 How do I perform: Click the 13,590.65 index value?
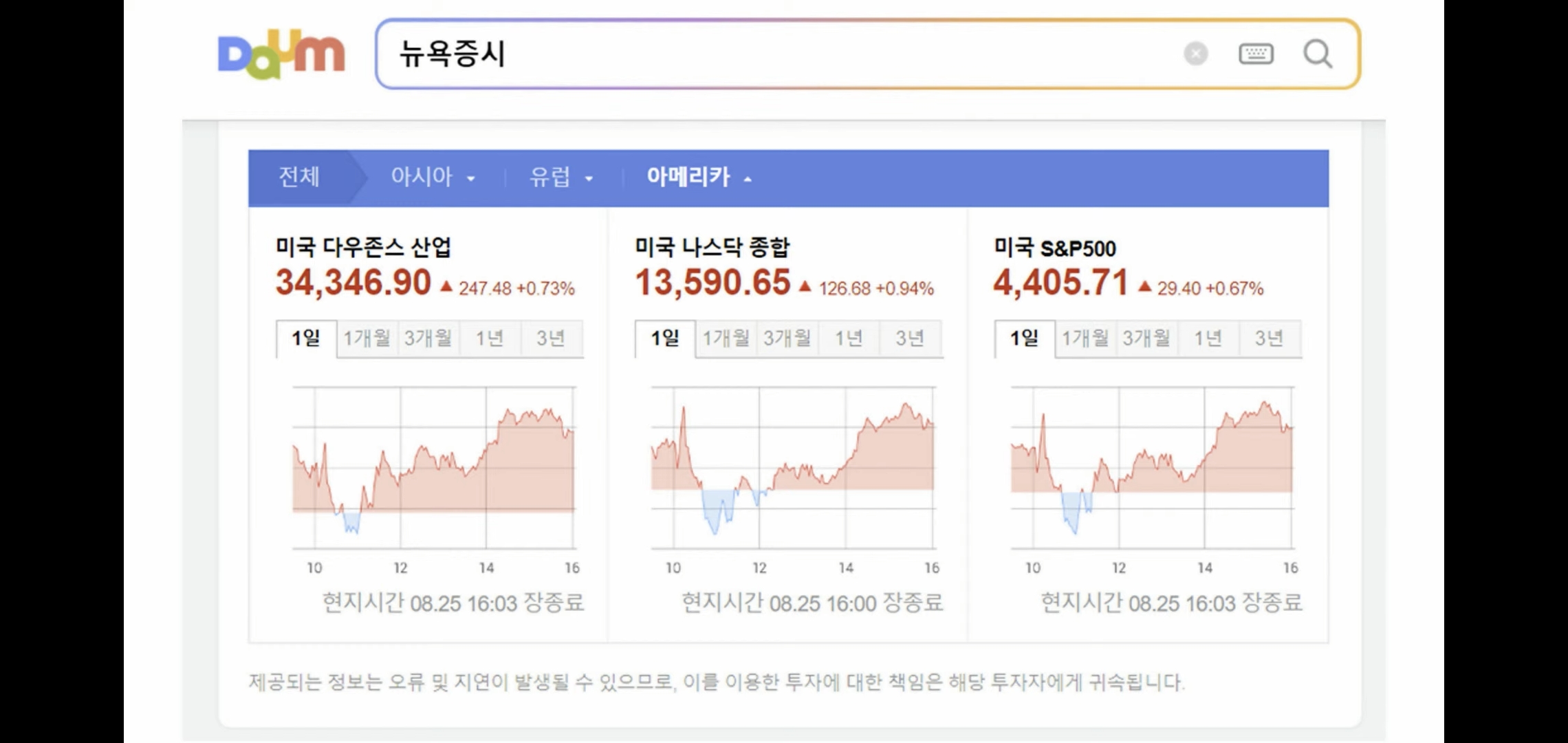tap(712, 283)
